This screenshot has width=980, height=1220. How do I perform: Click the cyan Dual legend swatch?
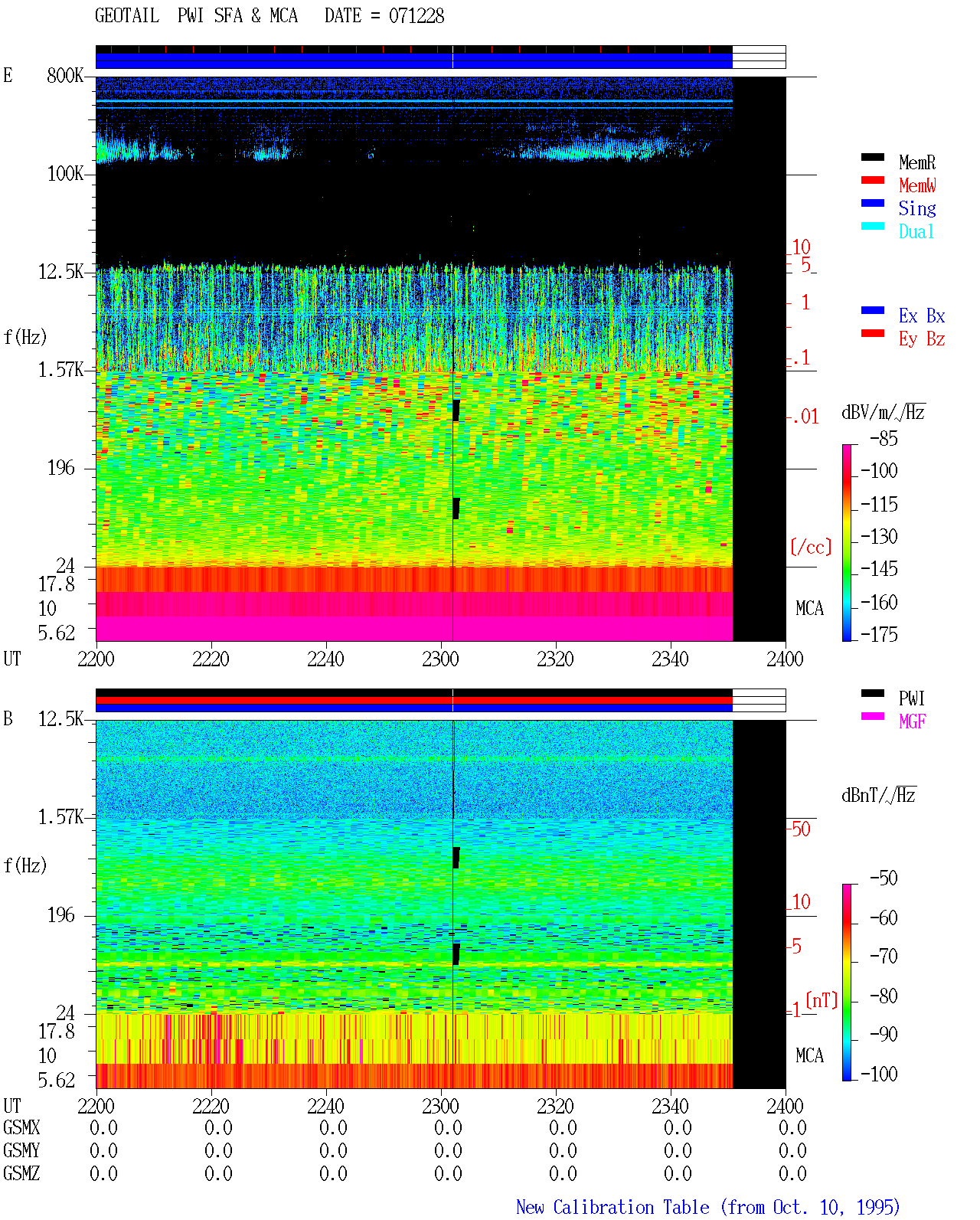click(873, 226)
